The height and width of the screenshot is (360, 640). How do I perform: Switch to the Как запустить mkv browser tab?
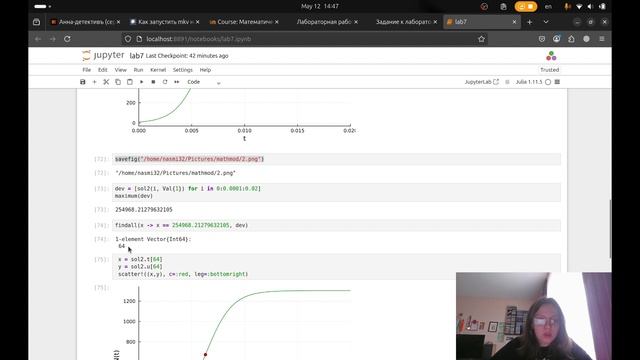pos(165,22)
